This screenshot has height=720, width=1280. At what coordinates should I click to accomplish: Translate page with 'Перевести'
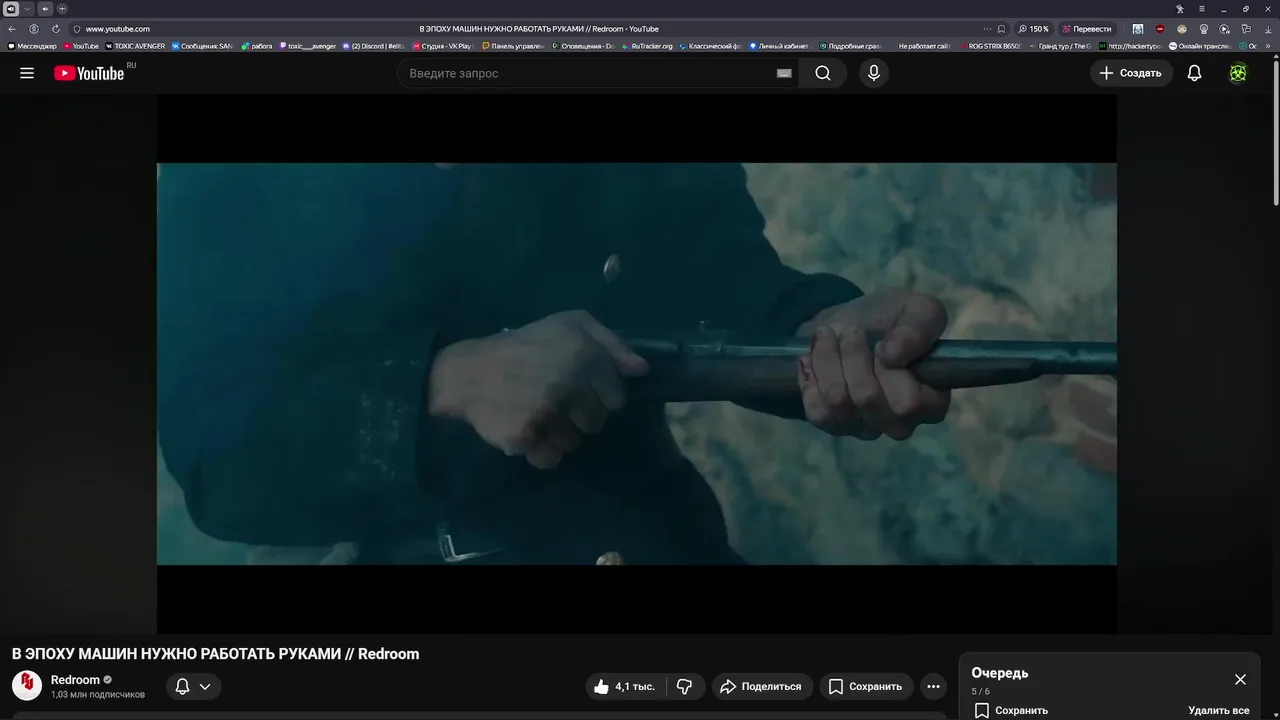[1087, 29]
